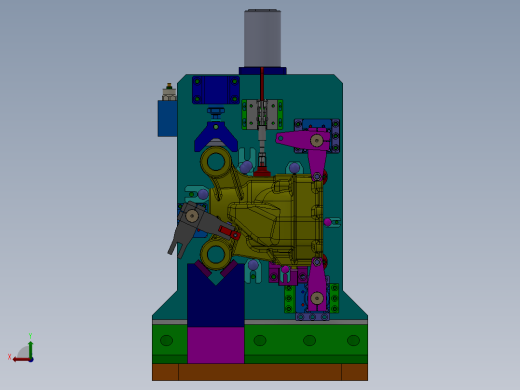Select the blue four-bolt mounting block at top
Image resolution: width=520 pixels, height=390 pixels.
click(216, 90)
